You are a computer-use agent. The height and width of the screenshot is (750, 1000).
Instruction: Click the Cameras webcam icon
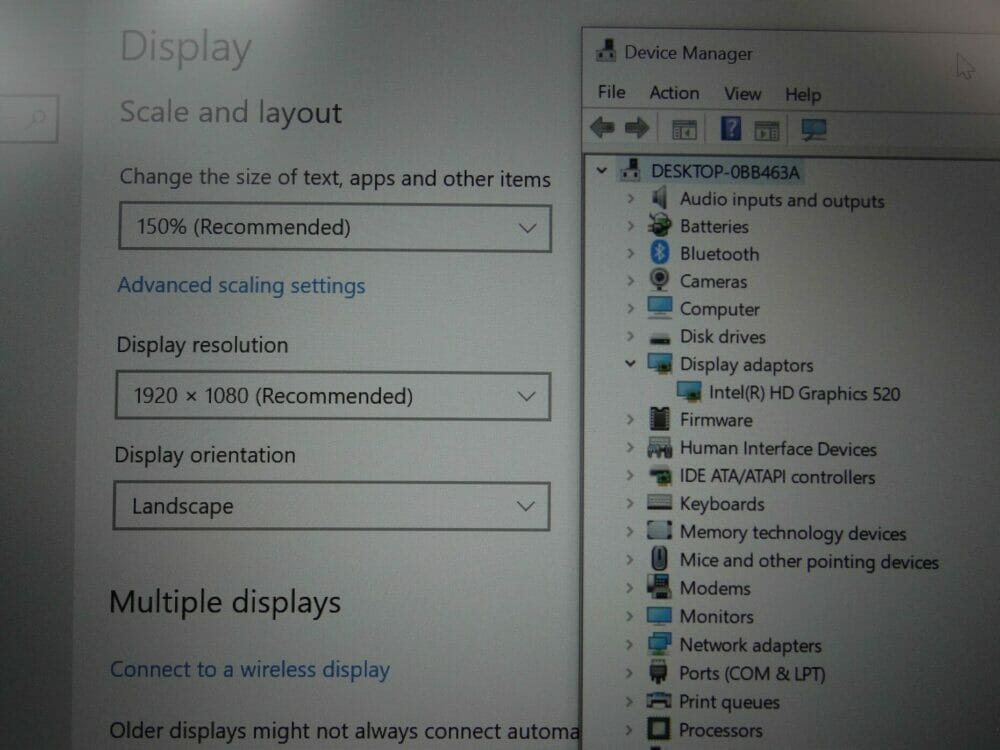click(x=659, y=280)
